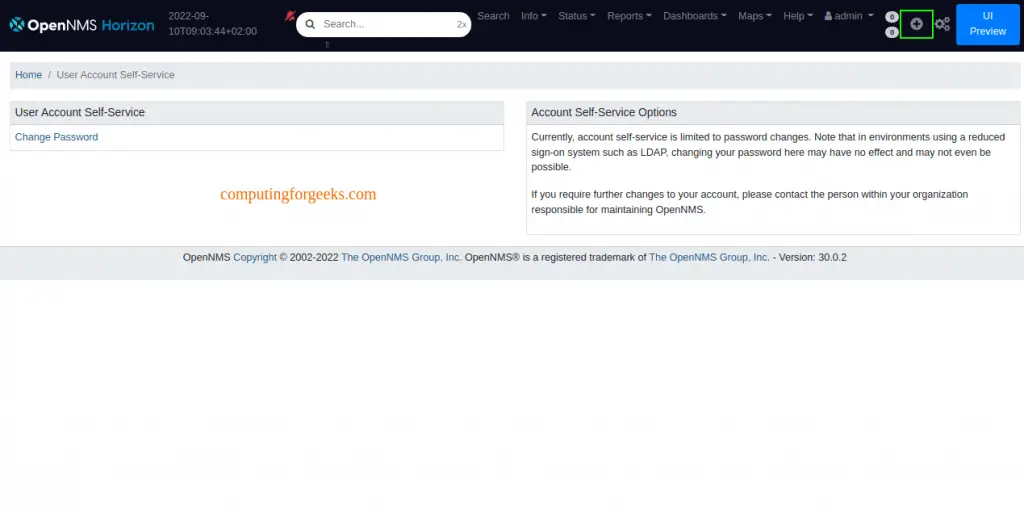Go to Home via breadcrumb link
This screenshot has width=1024, height=515.
click(x=29, y=75)
